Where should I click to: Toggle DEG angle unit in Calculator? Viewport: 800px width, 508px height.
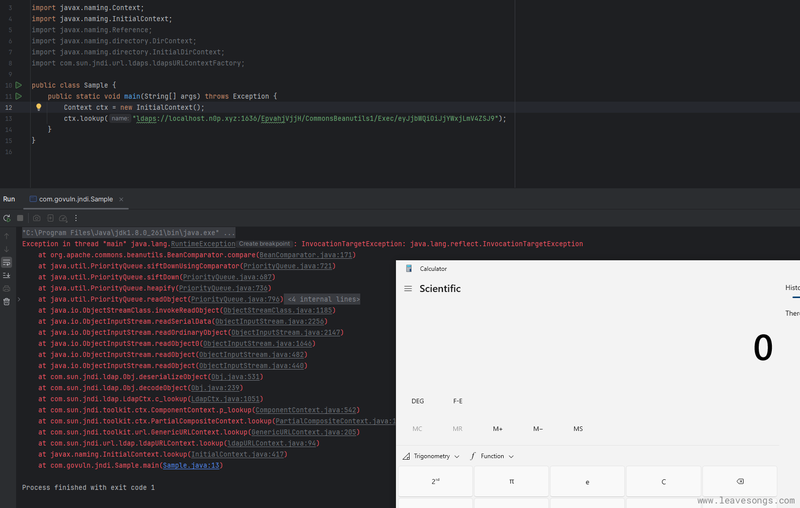[417, 401]
